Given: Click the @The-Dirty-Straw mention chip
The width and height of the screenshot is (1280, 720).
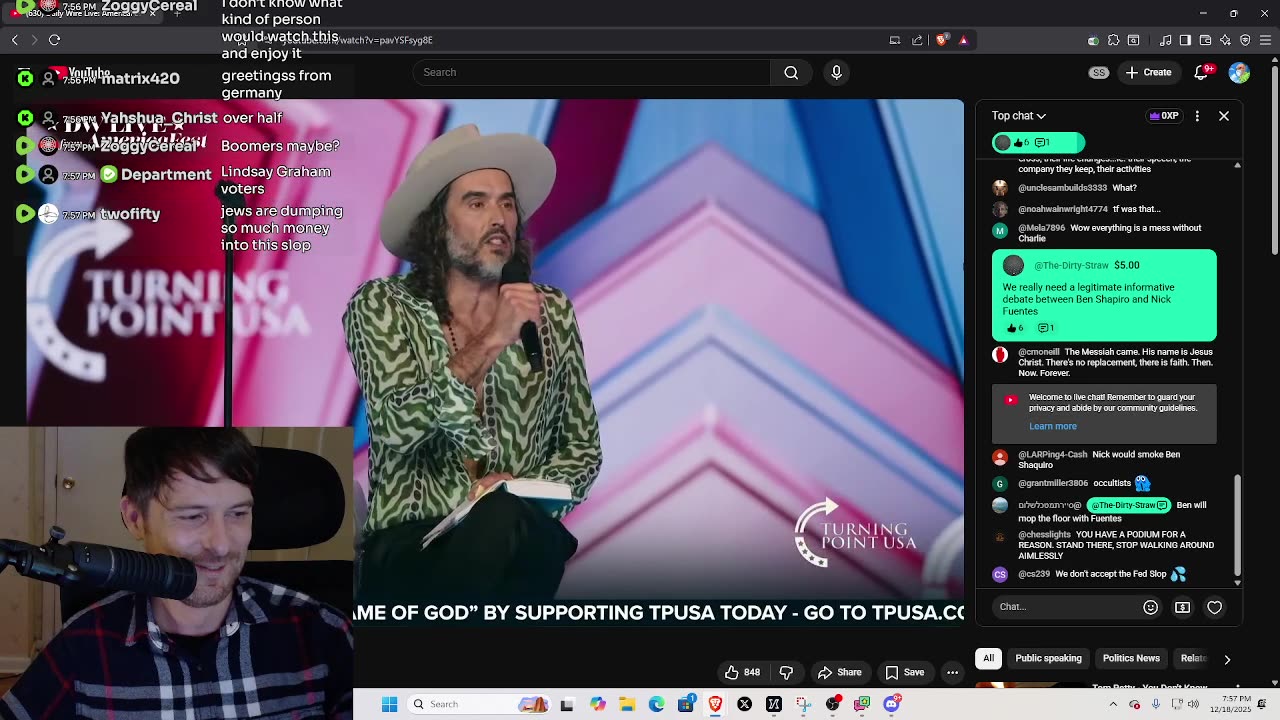Looking at the screenshot, I should (x=1128, y=505).
